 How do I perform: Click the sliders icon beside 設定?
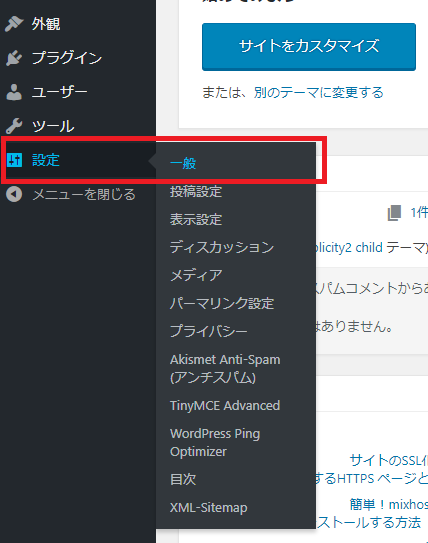click(15, 160)
